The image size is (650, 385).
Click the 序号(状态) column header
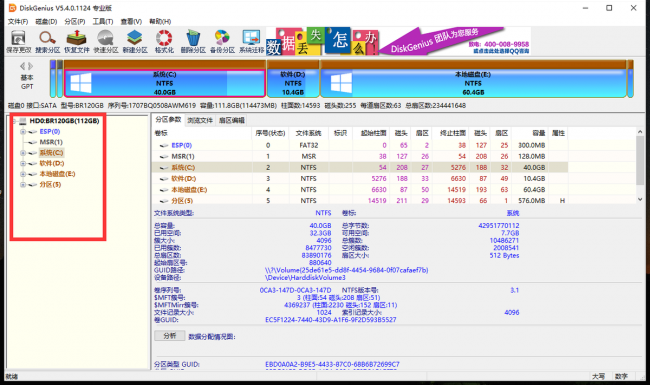tap(270, 133)
